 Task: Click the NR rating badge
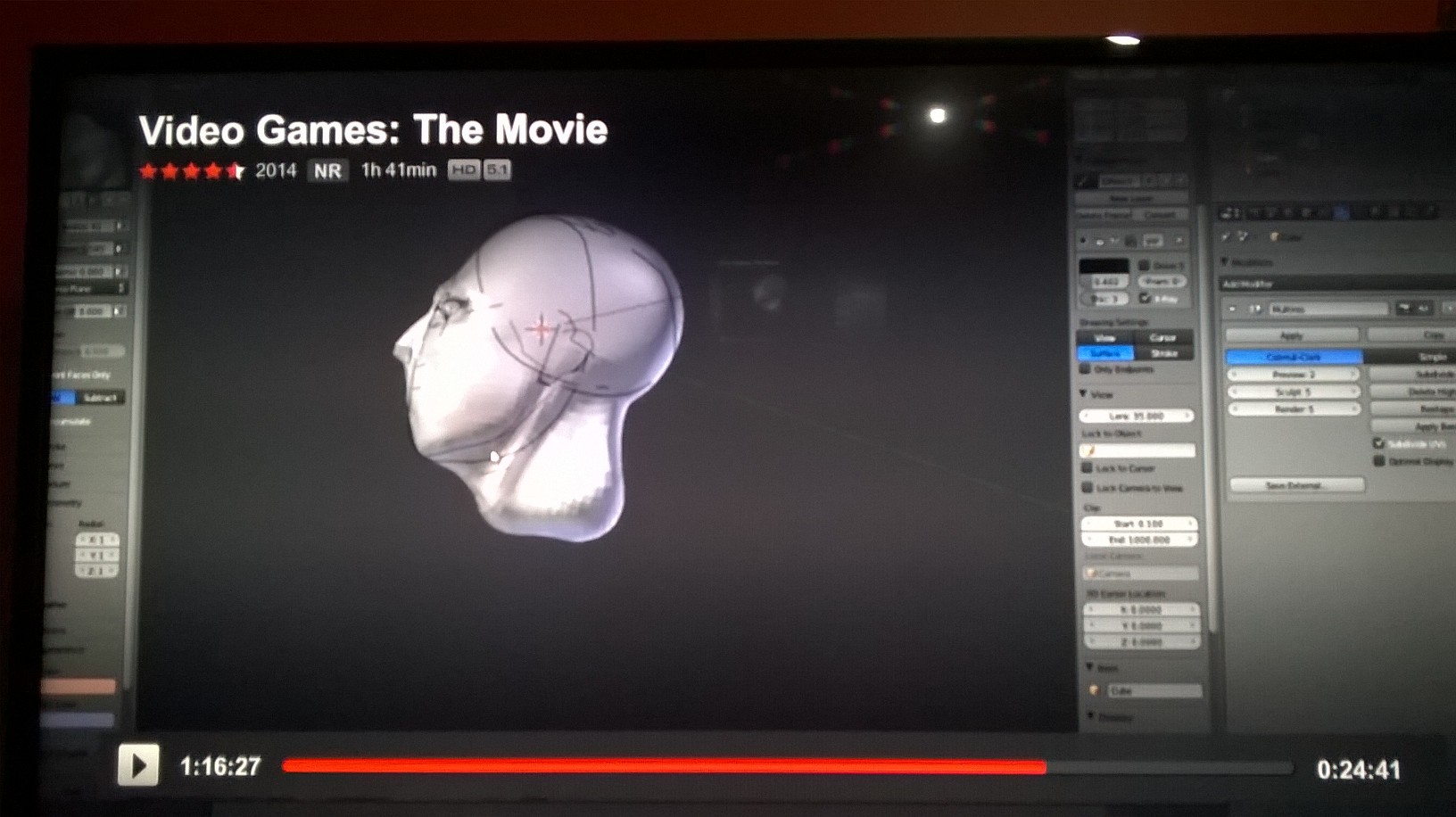tap(327, 170)
